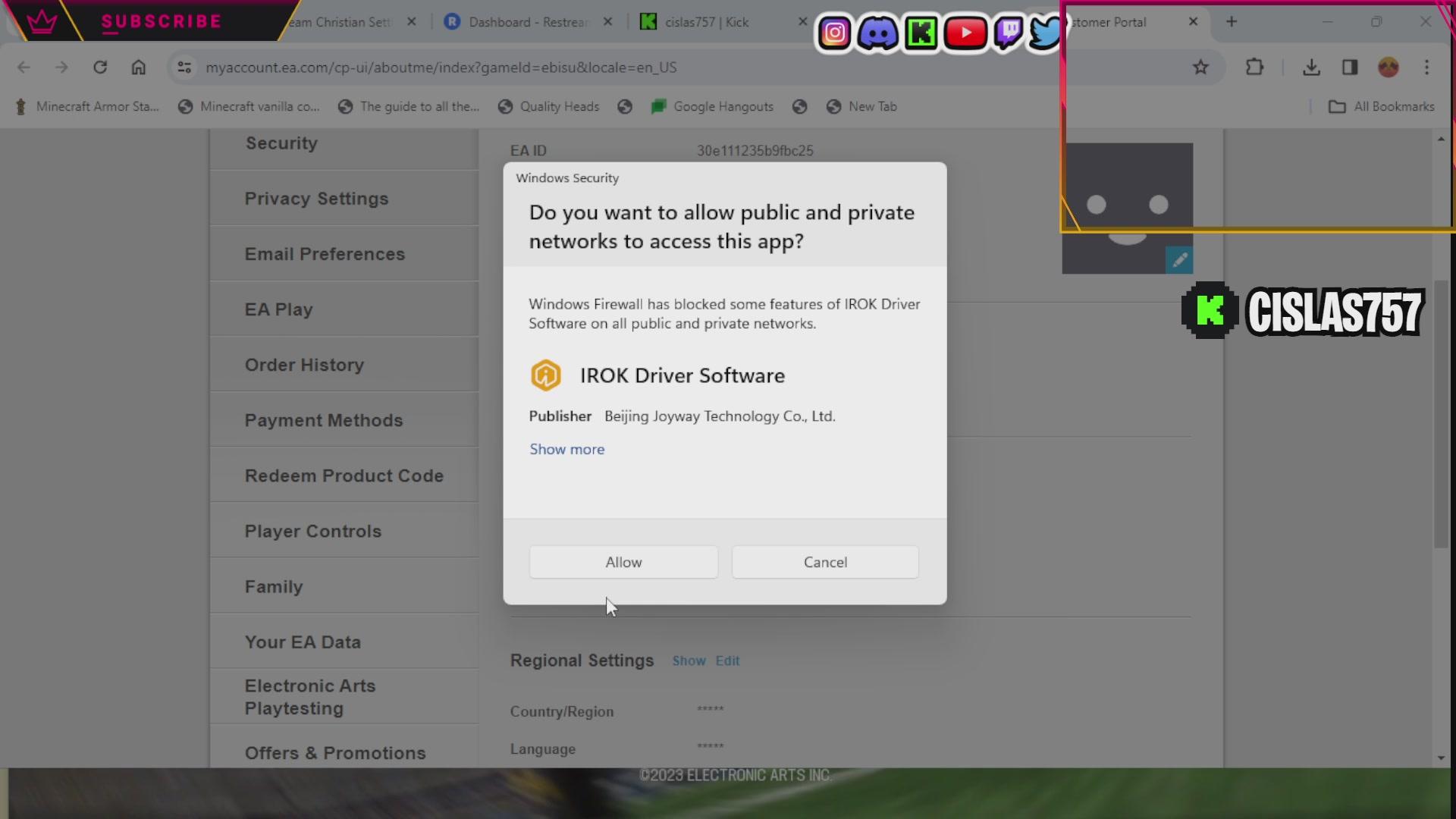This screenshot has height=819, width=1456.
Task: Click the Allow button in firewall dialog
Action: [623, 562]
